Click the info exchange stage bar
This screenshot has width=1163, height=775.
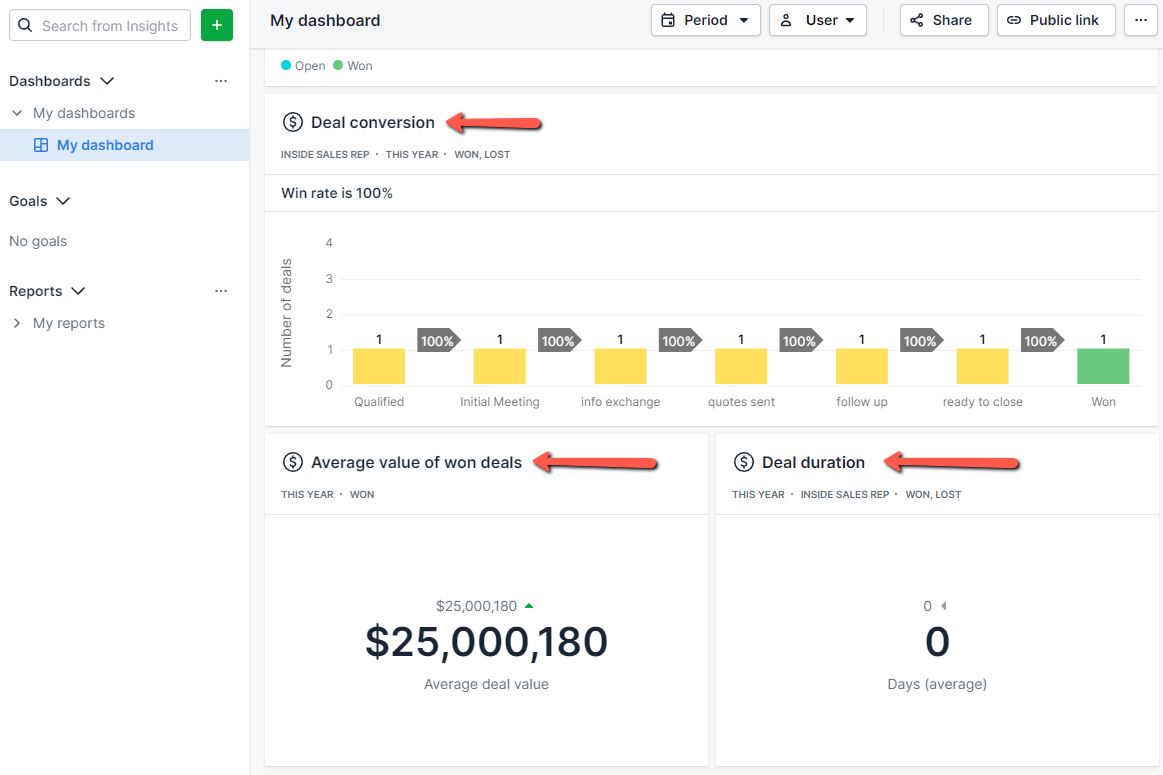[620, 366]
